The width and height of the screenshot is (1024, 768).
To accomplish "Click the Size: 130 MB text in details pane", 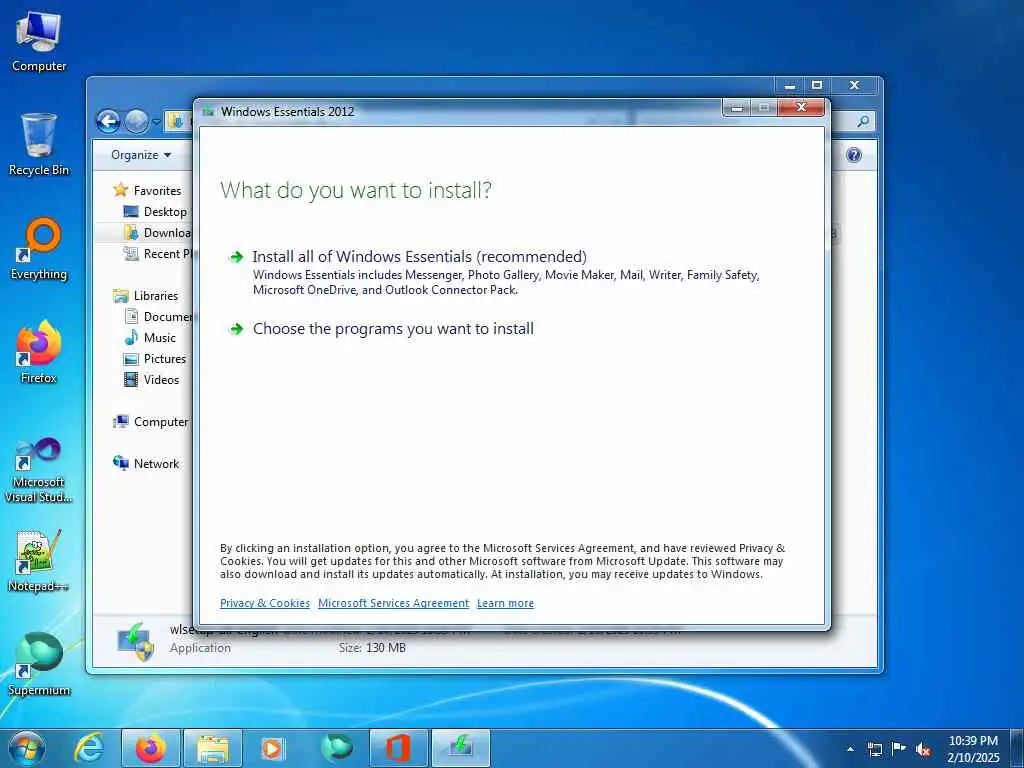I will 372,648.
